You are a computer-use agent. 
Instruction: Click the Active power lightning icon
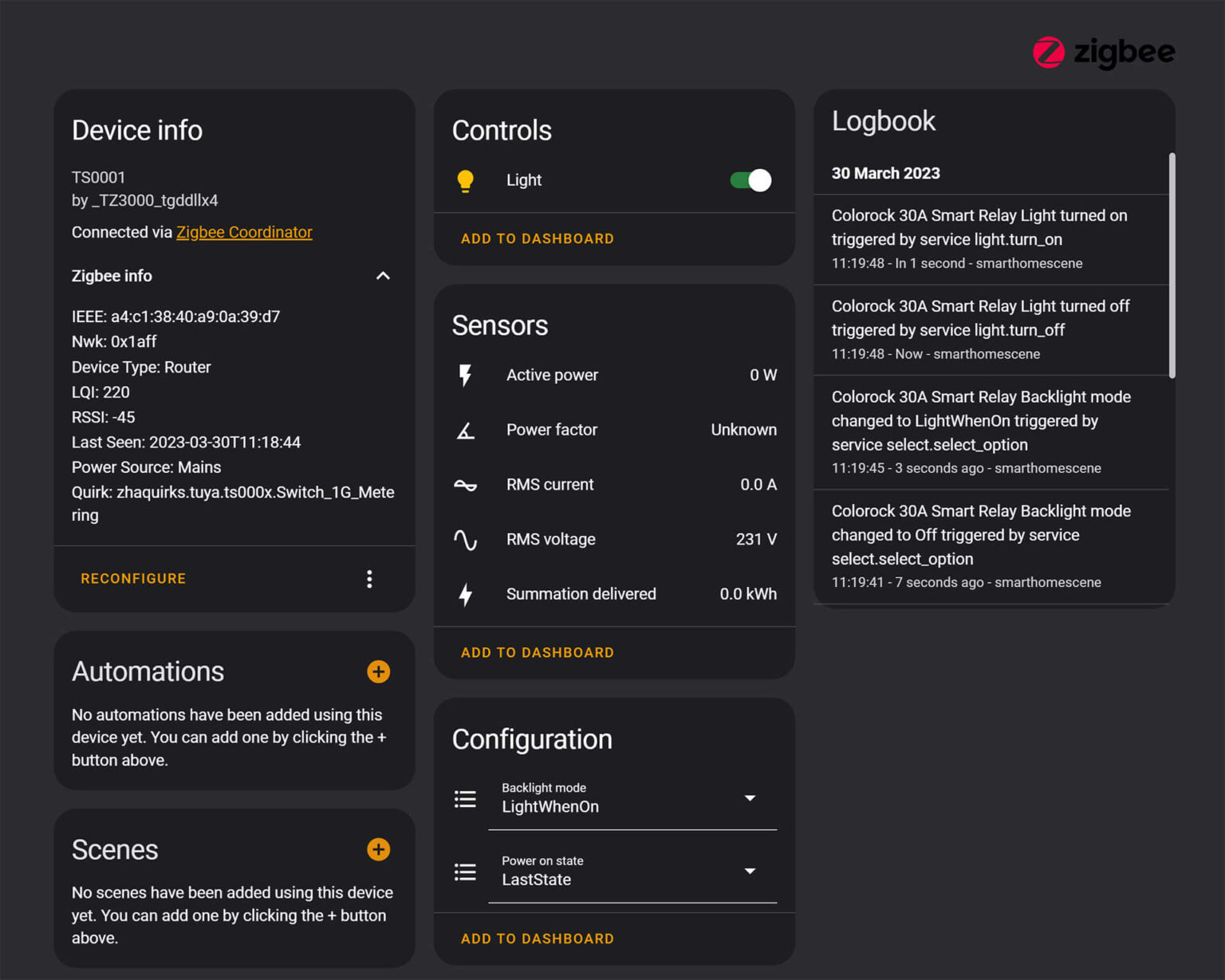[466, 376]
